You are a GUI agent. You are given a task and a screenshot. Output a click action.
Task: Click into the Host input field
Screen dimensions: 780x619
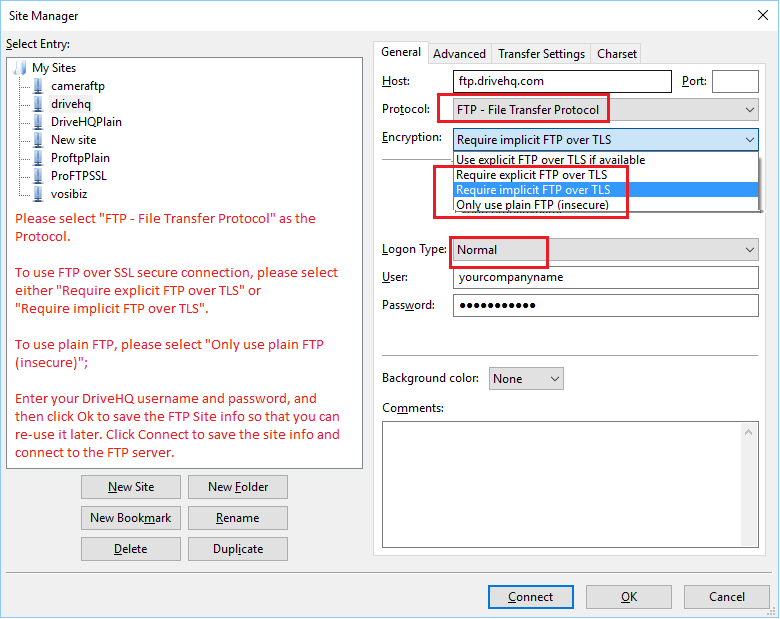[562, 81]
